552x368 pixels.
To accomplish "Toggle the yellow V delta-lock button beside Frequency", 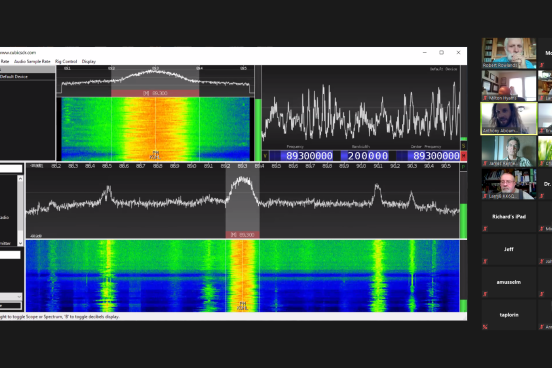I will click(x=265, y=156).
